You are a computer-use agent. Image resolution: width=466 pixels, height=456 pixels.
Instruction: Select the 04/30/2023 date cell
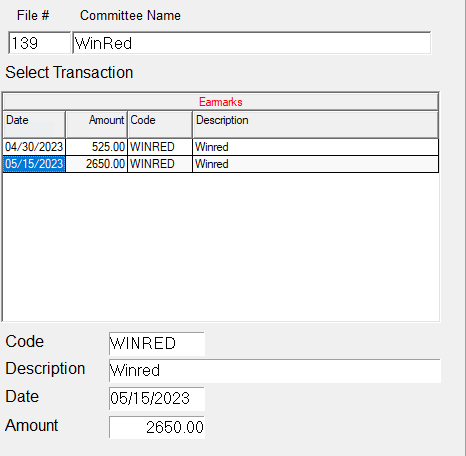[x=34, y=147]
